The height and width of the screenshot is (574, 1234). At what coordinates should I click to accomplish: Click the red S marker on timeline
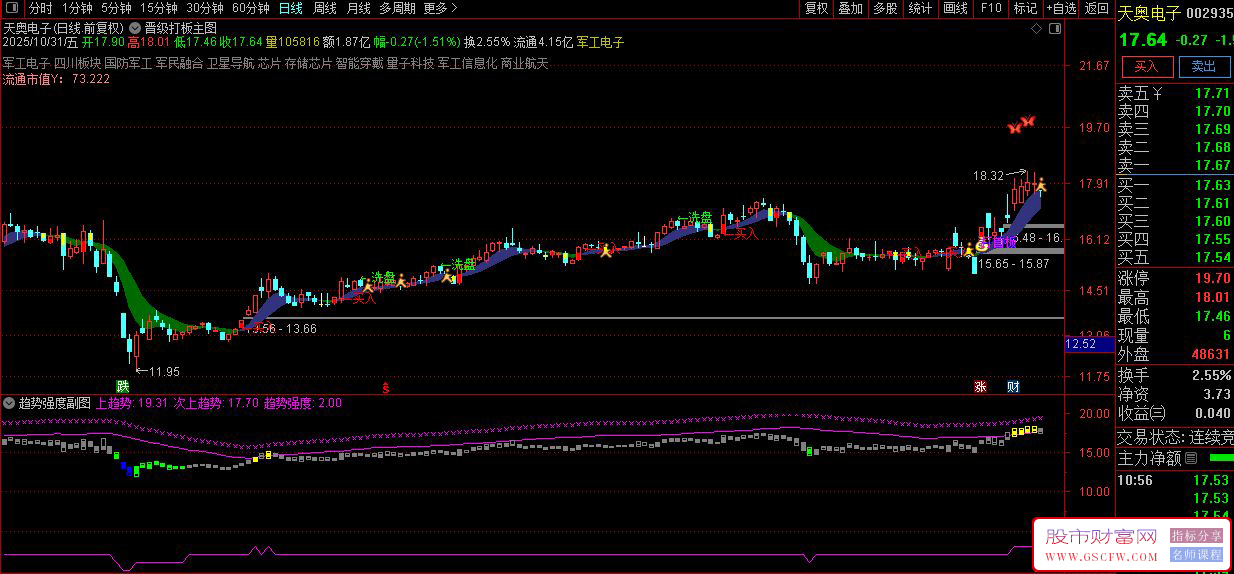click(x=387, y=386)
